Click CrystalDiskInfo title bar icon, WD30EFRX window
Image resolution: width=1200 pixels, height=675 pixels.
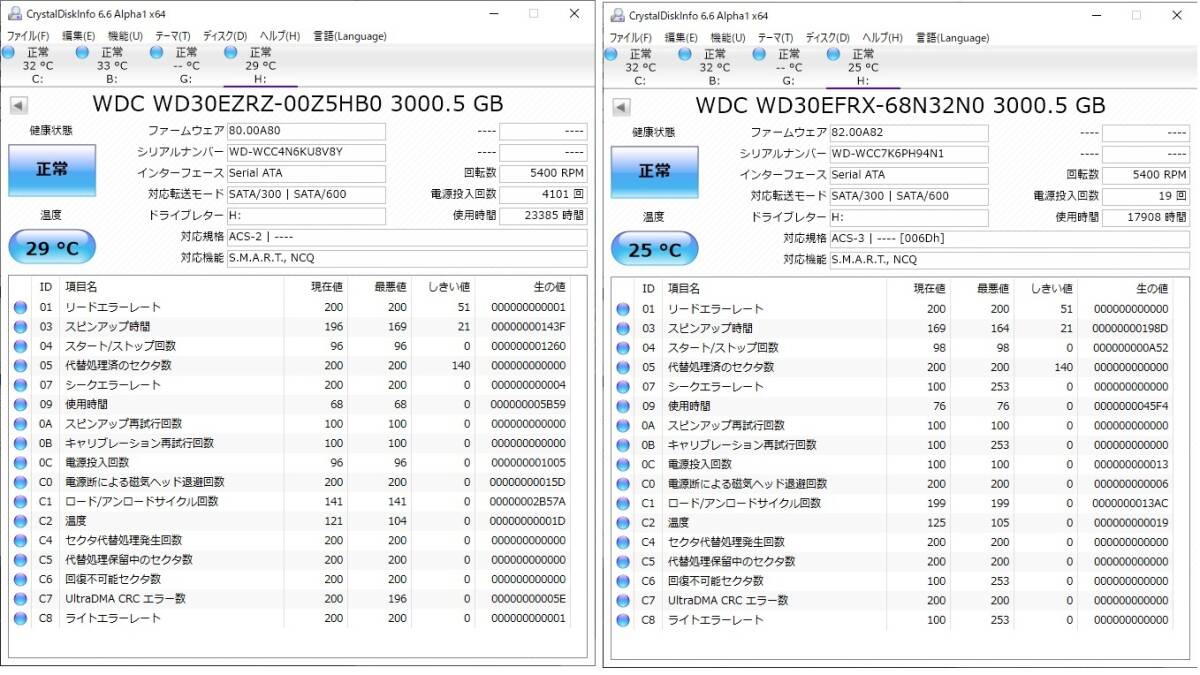coord(617,16)
